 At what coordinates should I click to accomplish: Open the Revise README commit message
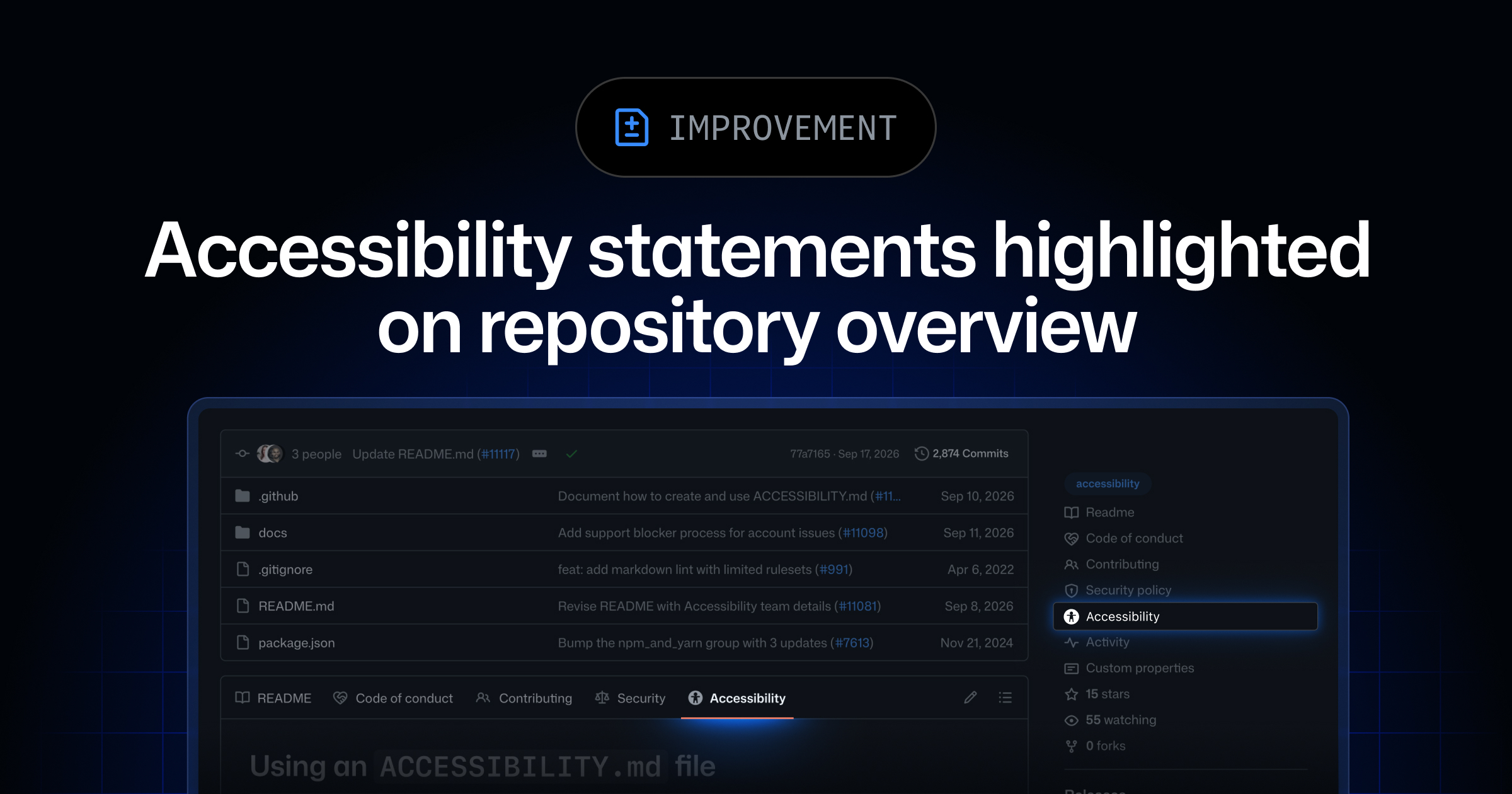(x=694, y=606)
